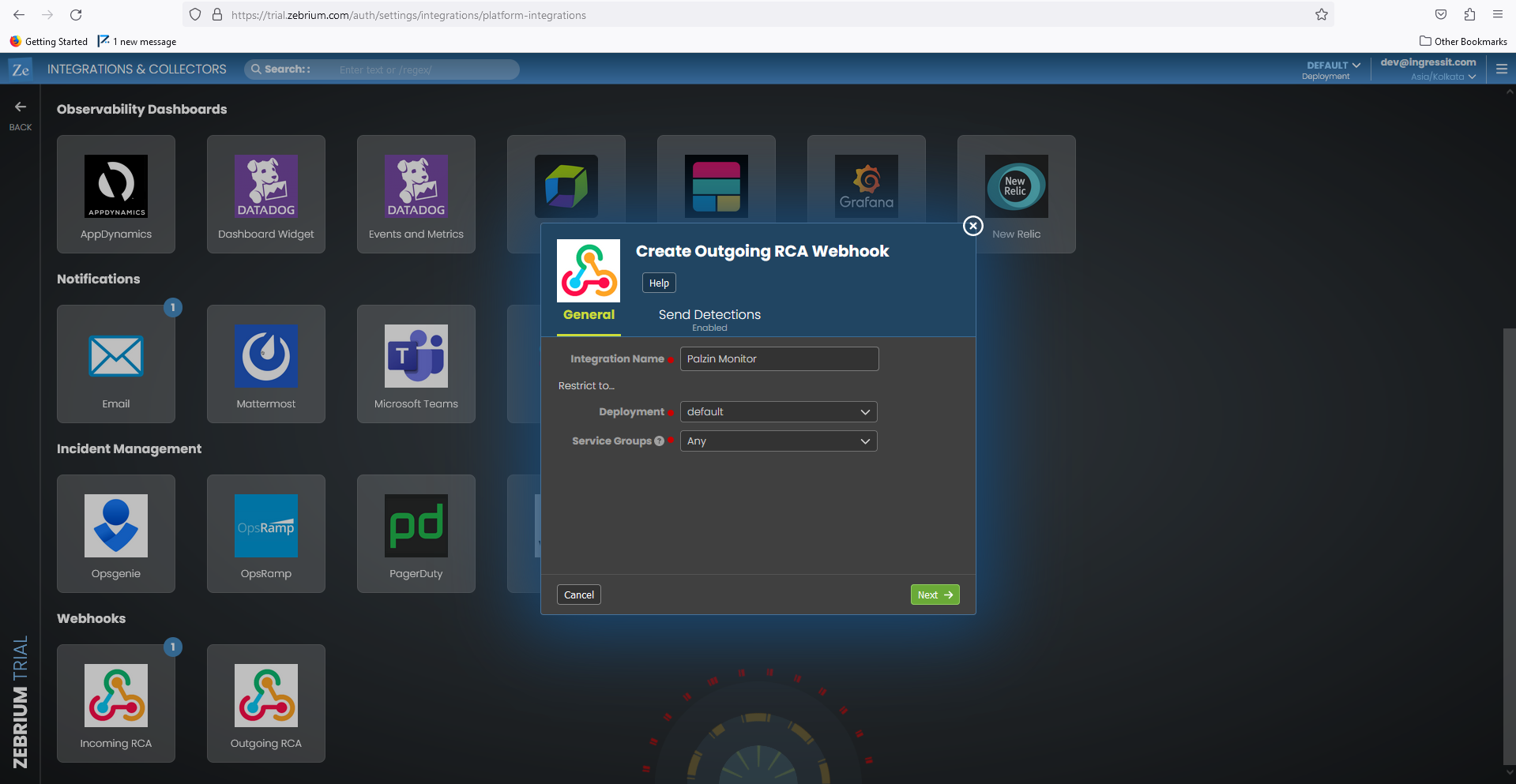The image size is (1516, 784).
Task: Click the Next button
Action: coord(935,595)
